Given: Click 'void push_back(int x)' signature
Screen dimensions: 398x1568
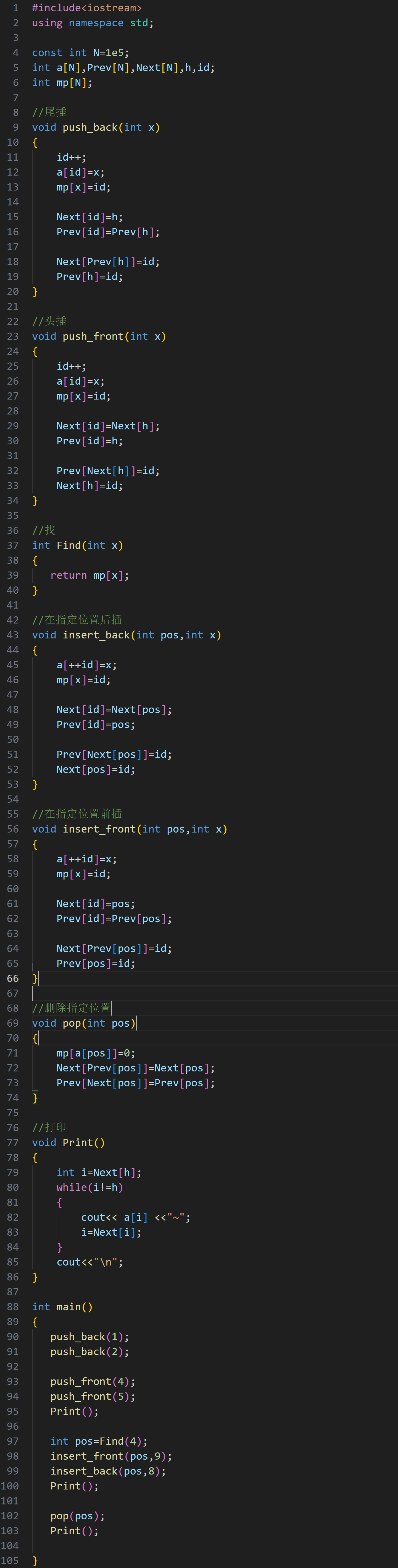Looking at the screenshot, I should 96,127.
